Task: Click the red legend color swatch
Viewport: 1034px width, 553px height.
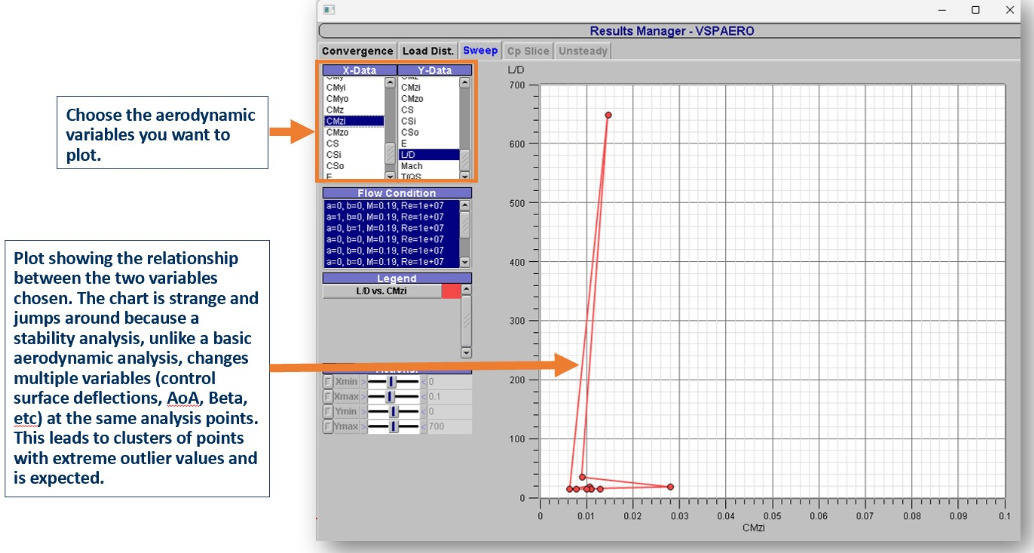Action: click(x=451, y=291)
